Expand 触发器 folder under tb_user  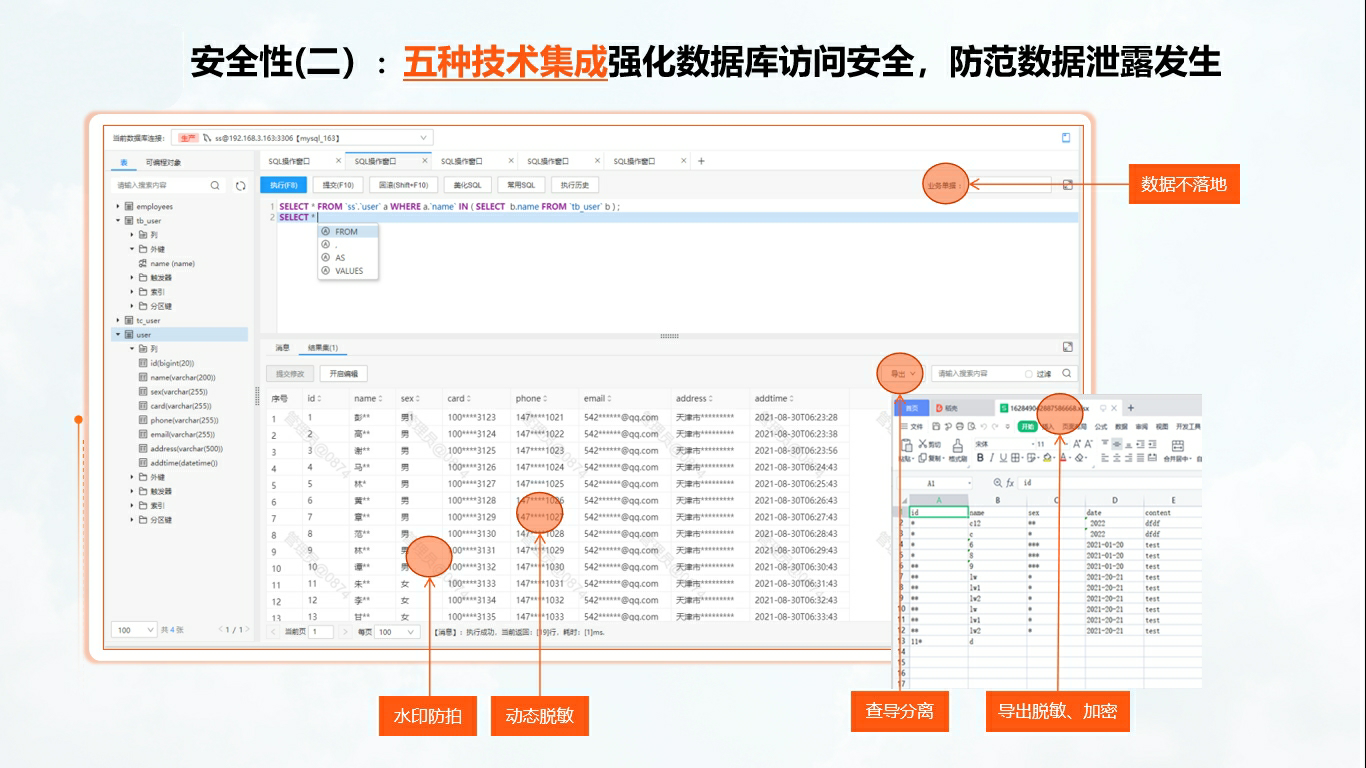coord(132,278)
